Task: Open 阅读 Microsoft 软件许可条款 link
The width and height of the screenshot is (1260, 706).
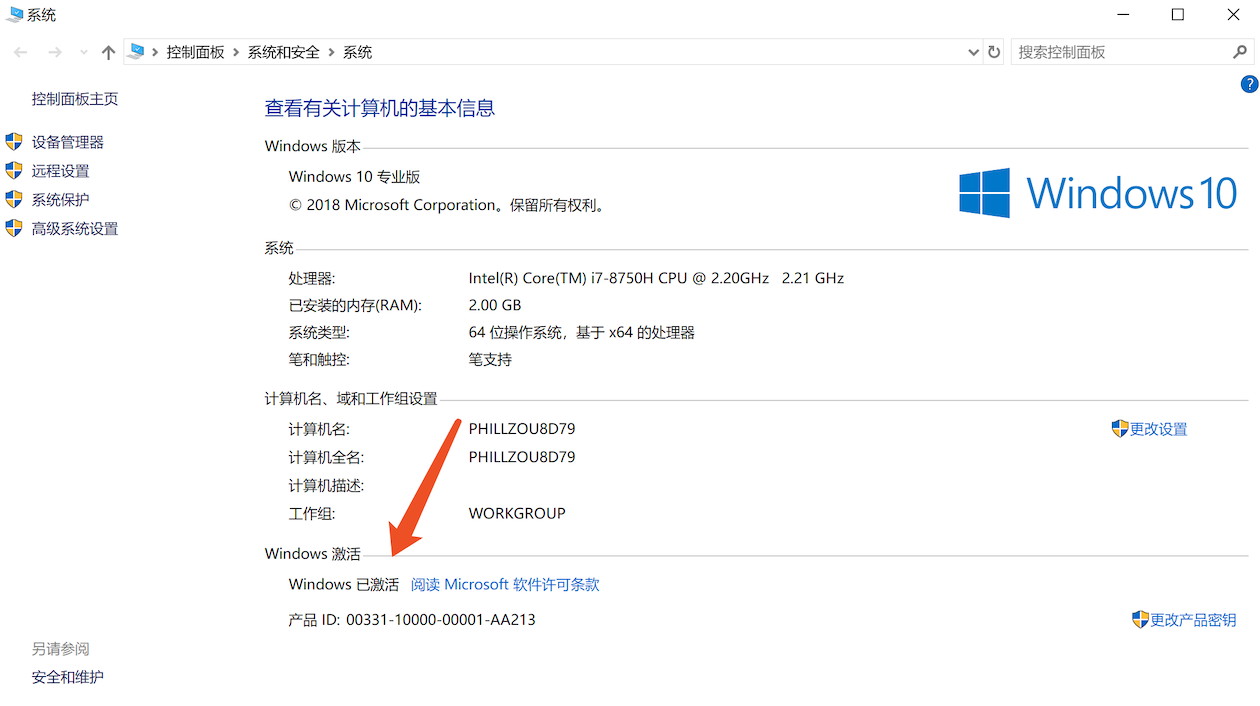Action: click(x=505, y=585)
